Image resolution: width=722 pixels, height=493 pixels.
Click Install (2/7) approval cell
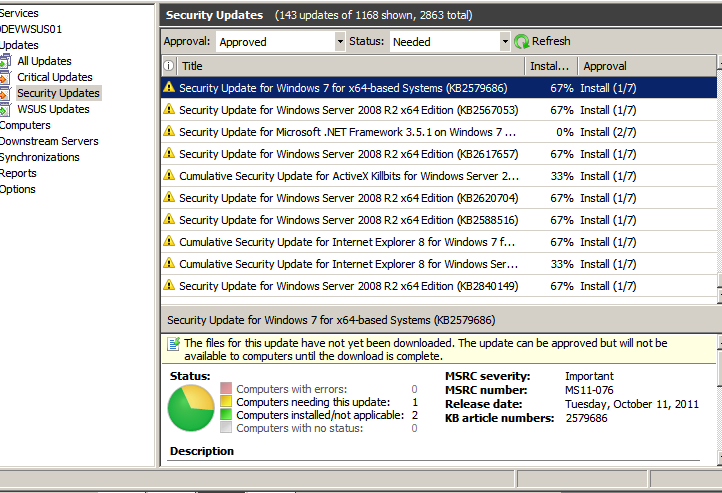pyautogui.click(x=608, y=132)
